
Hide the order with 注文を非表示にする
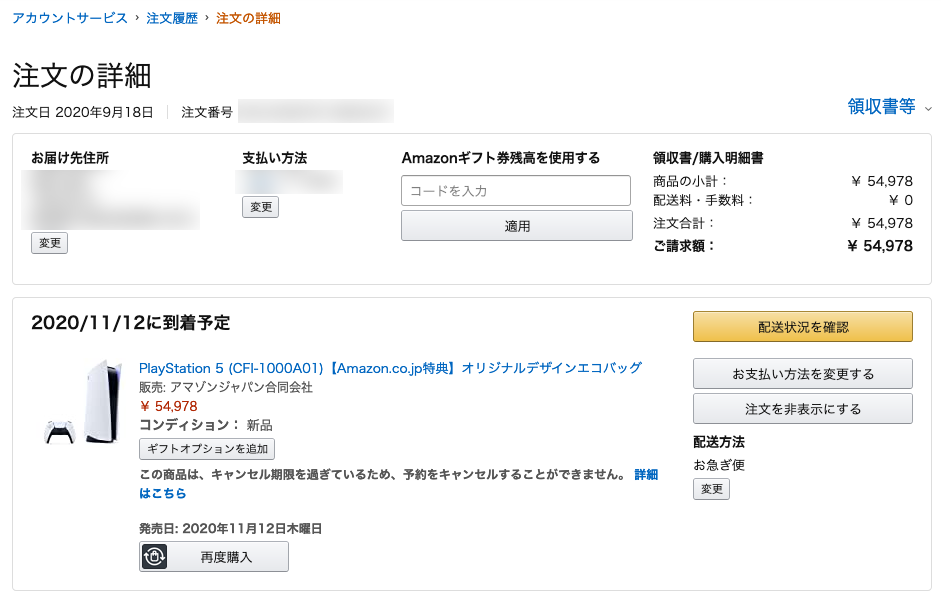click(x=802, y=408)
